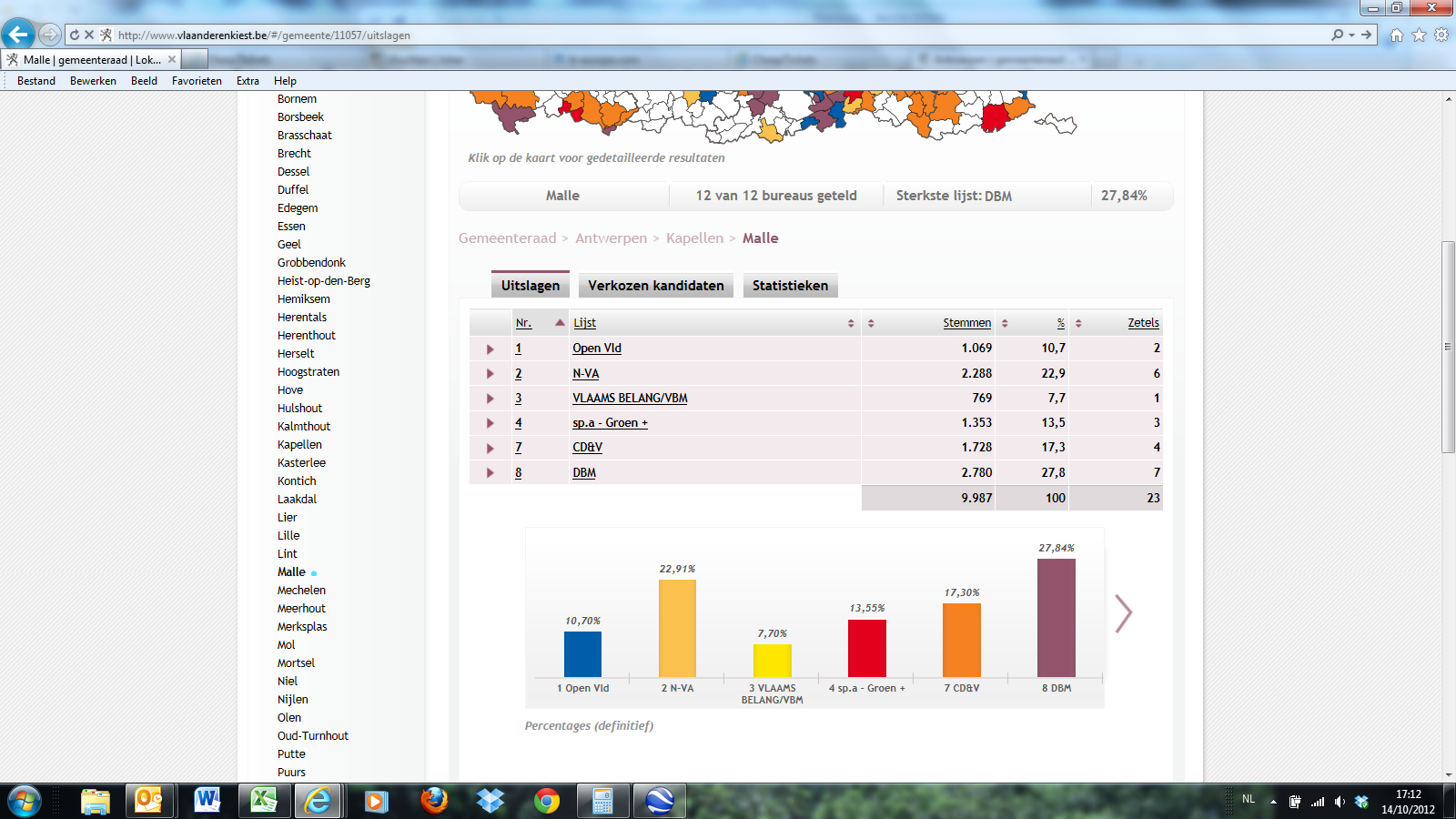Open Word from the taskbar
This screenshot has height=819, width=1456.
207,802
